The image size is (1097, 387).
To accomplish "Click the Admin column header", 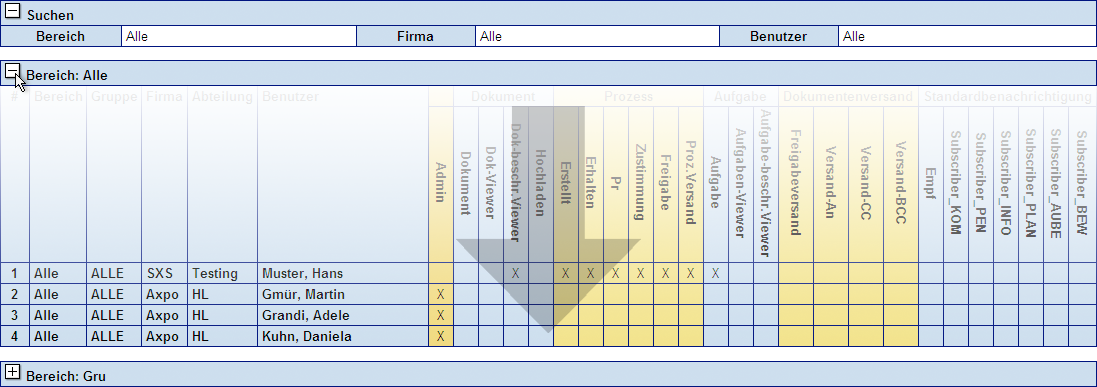I will pyautogui.click(x=441, y=183).
